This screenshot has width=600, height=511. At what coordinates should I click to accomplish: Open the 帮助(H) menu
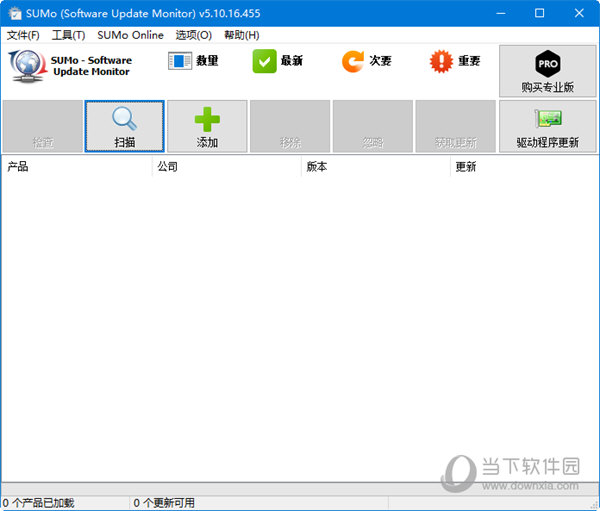pyautogui.click(x=241, y=35)
